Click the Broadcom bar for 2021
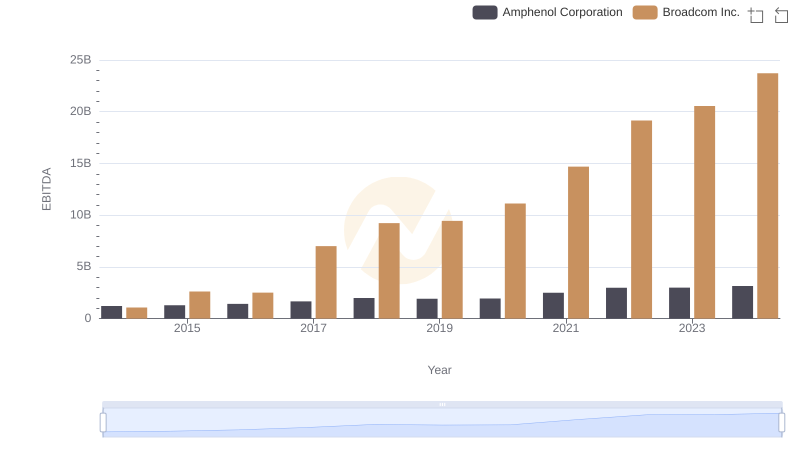The height and width of the screenshot is (461, 800). [579, 242]
